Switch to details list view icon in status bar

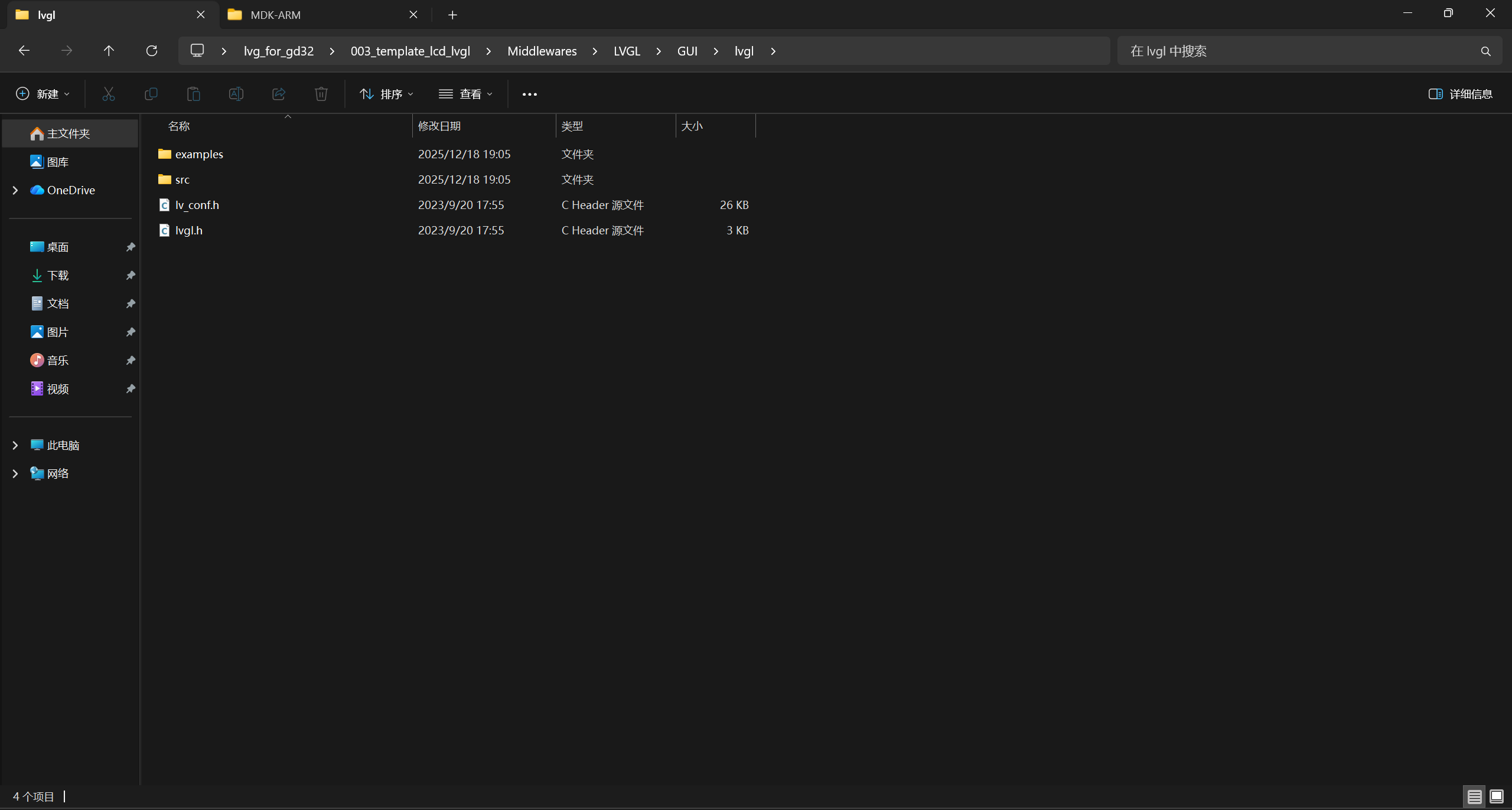tap(1475, 797)
